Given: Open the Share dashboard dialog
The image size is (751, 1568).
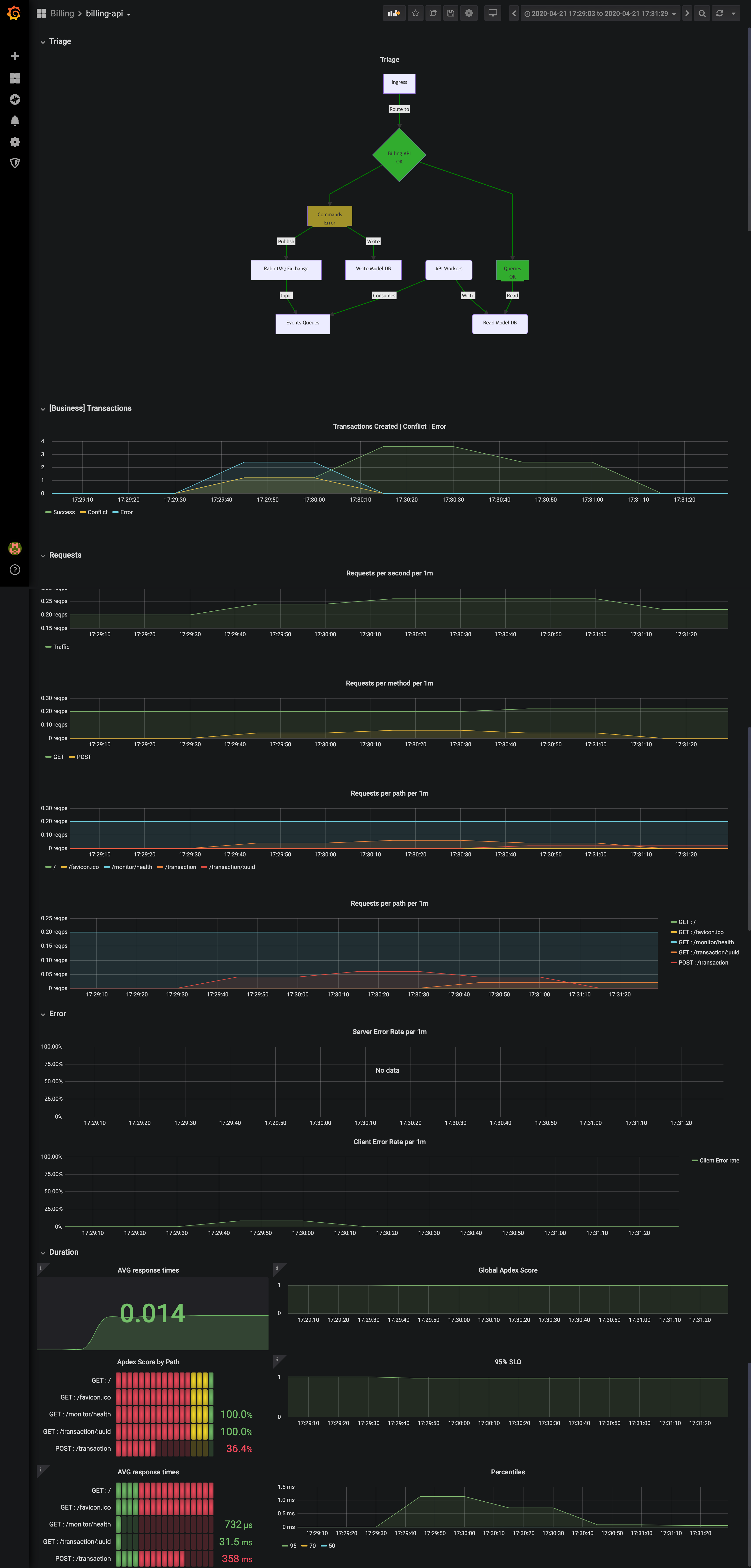Looking at the screenshot, I should click(433, 13).
